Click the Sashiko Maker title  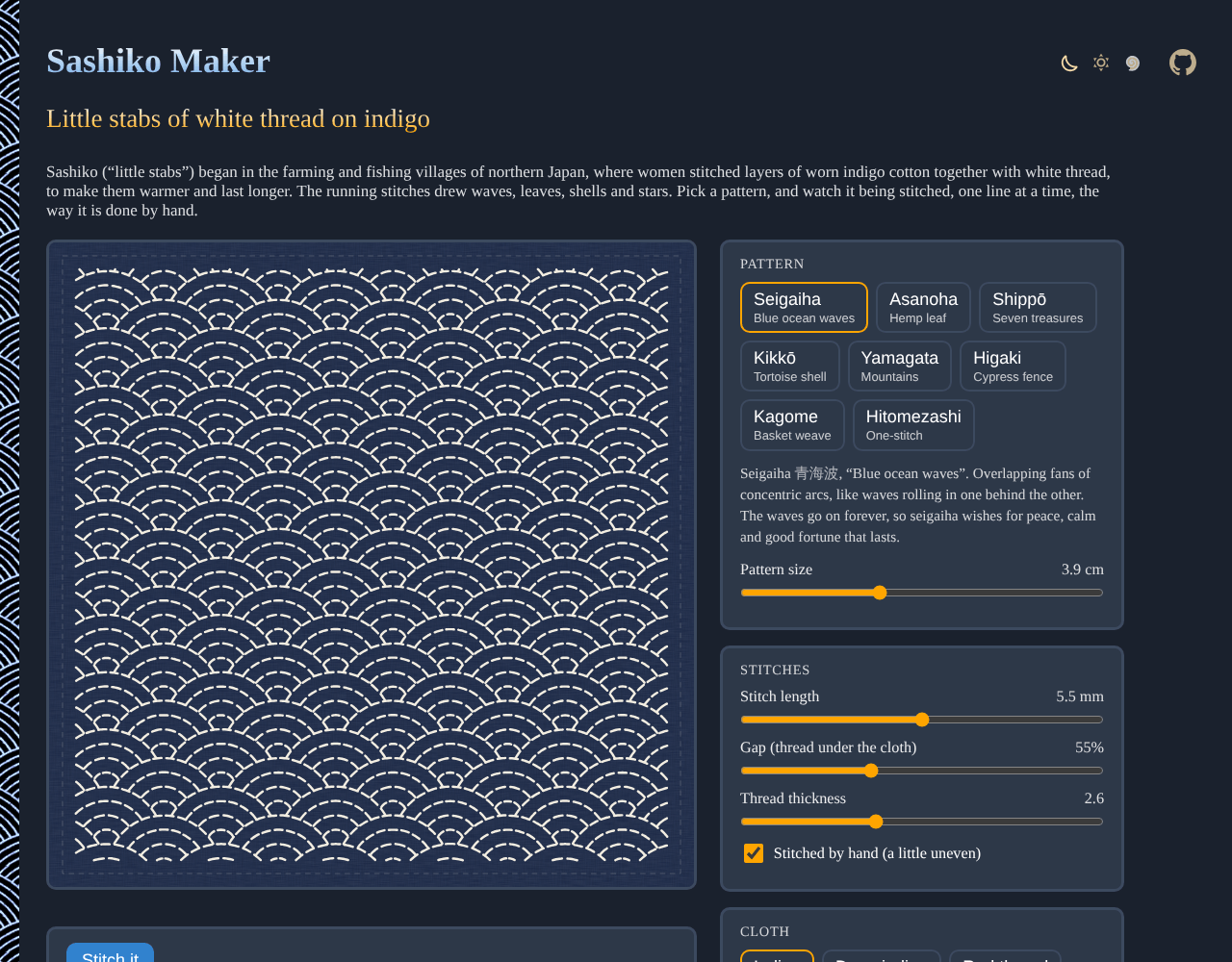click(158, 61)
